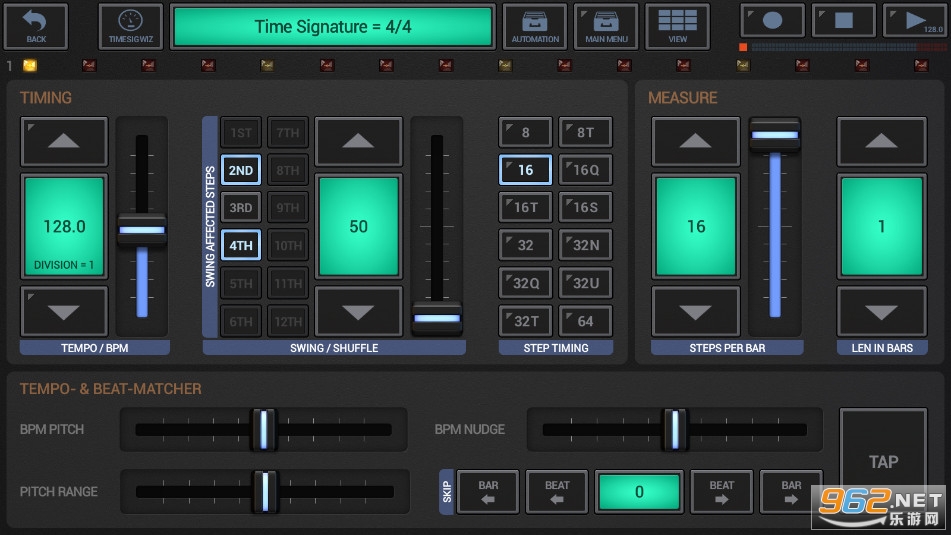Screen dimensions: 951x535
Task: Tap the steps per bar value 16
Action: [x=696, y=226]
